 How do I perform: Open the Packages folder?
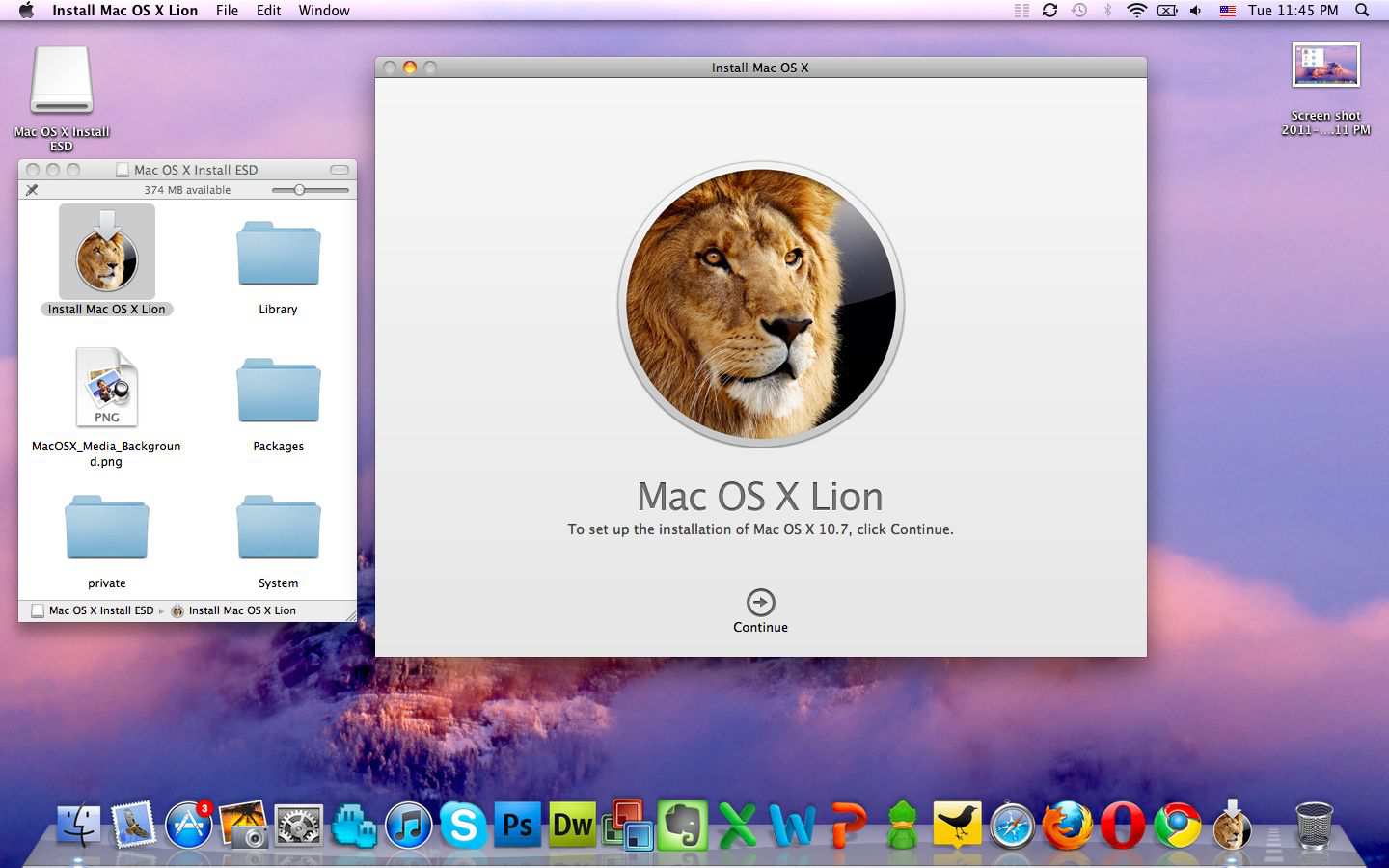278,391
